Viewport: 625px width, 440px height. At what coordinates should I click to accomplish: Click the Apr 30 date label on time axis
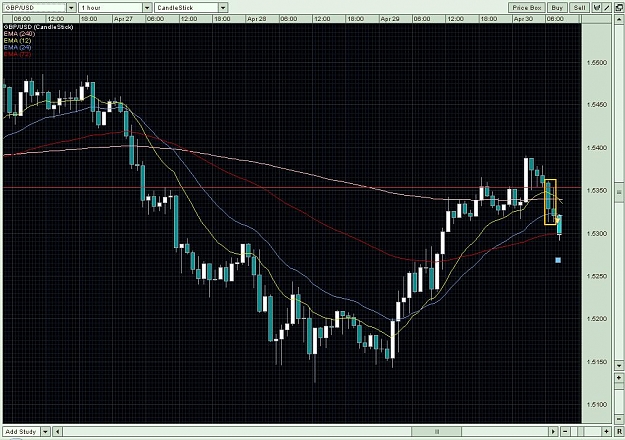523,19
